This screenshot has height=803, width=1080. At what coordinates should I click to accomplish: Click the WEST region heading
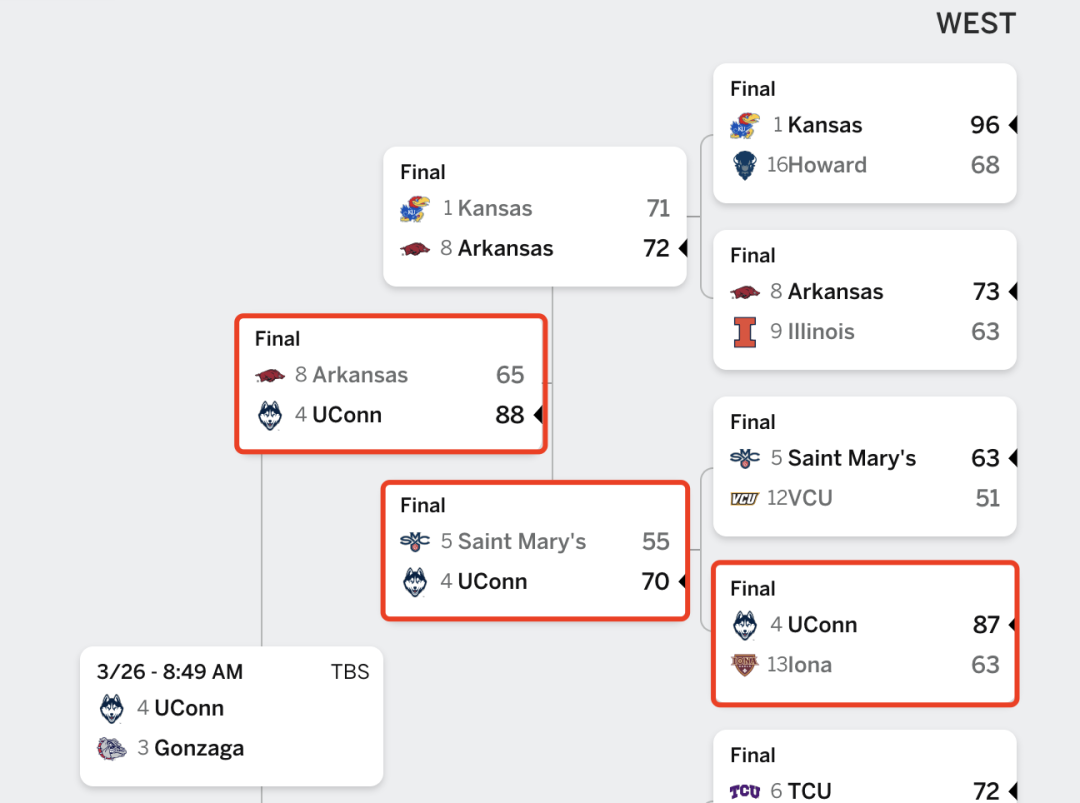[x=976, y=24]
